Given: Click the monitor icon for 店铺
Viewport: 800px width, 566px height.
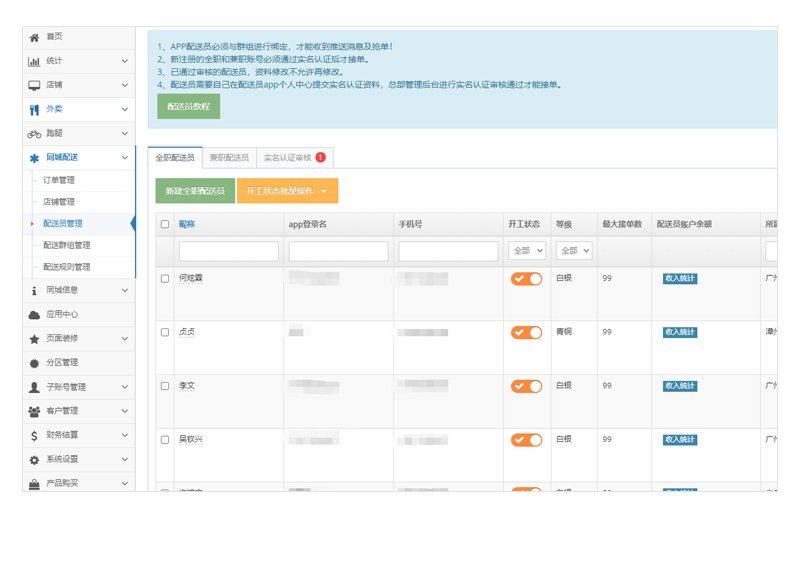Looking at the screenshot, I should coord(34,85).
